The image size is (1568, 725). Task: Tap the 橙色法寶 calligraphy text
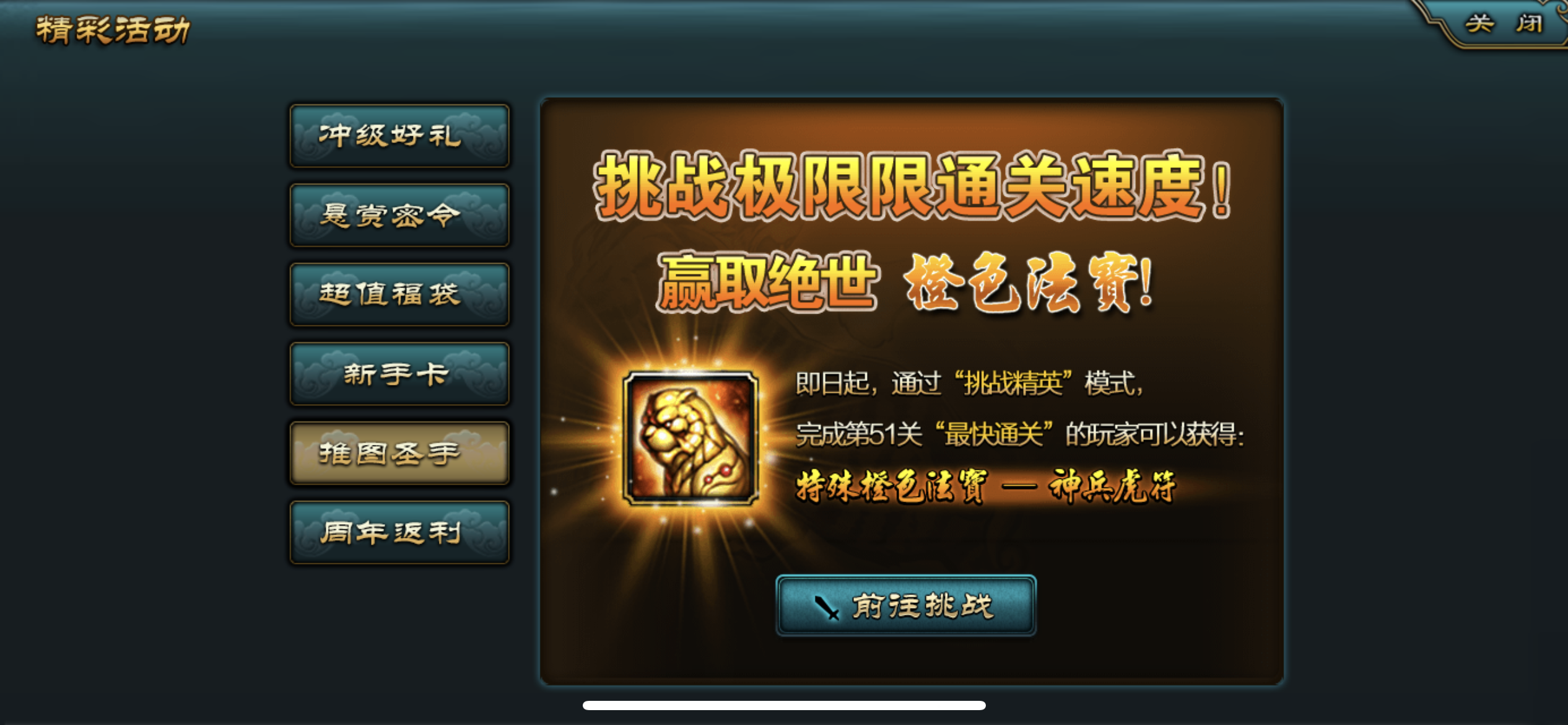[1028, 283]
